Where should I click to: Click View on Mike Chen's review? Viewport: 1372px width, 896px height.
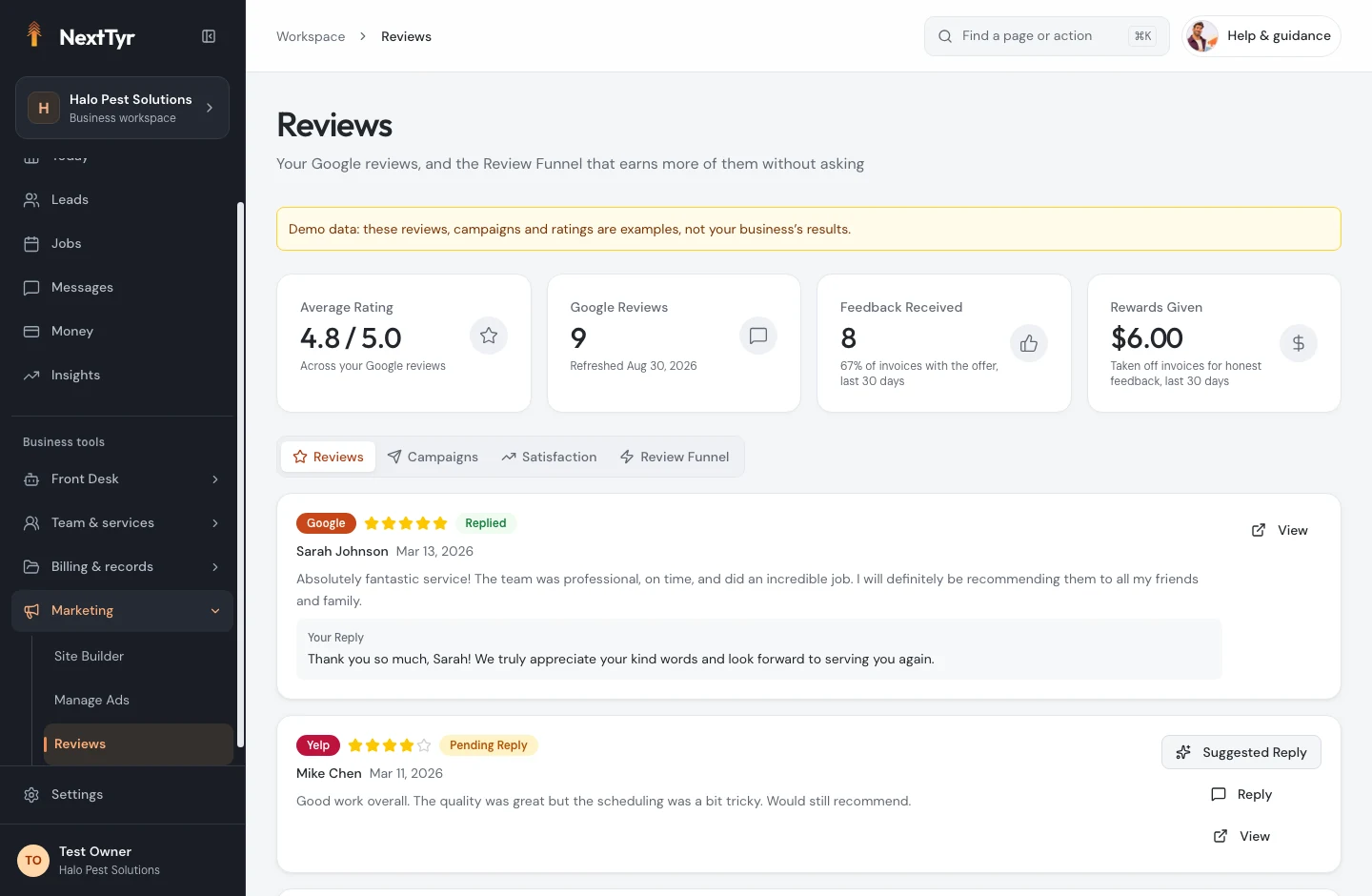click(x=1241, y=836)
